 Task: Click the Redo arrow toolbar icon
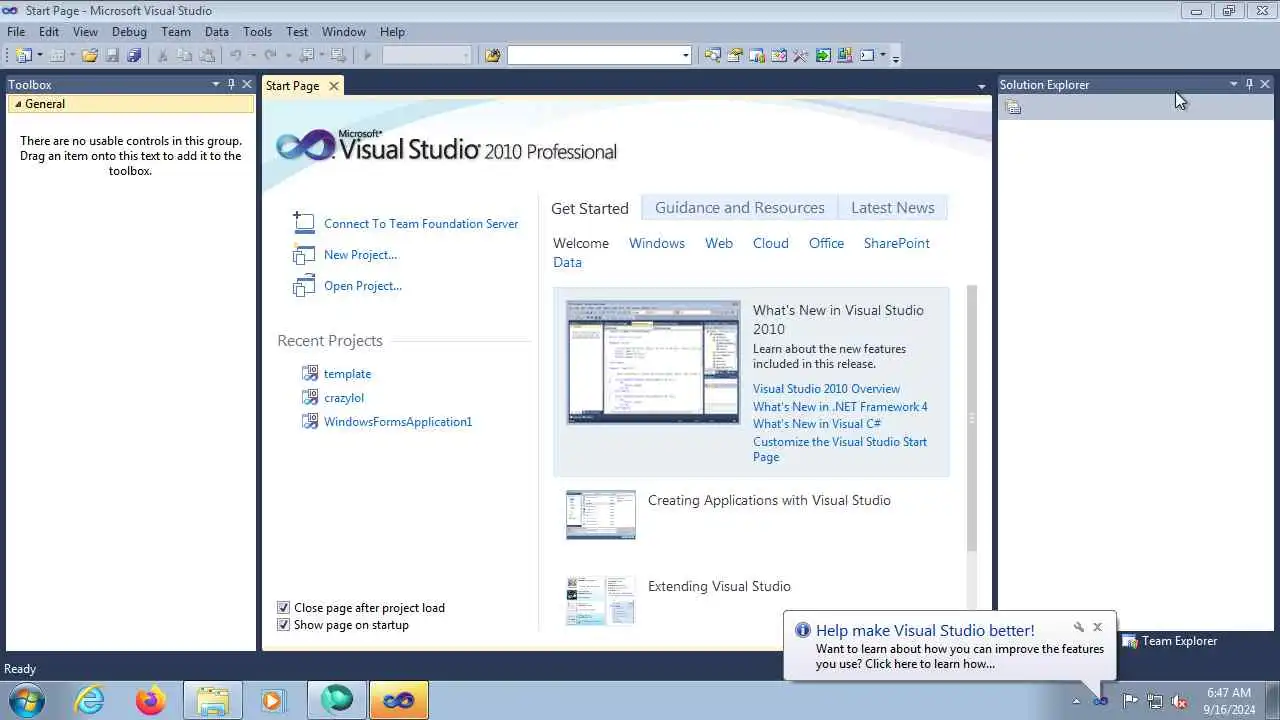[x=270, y=55]
